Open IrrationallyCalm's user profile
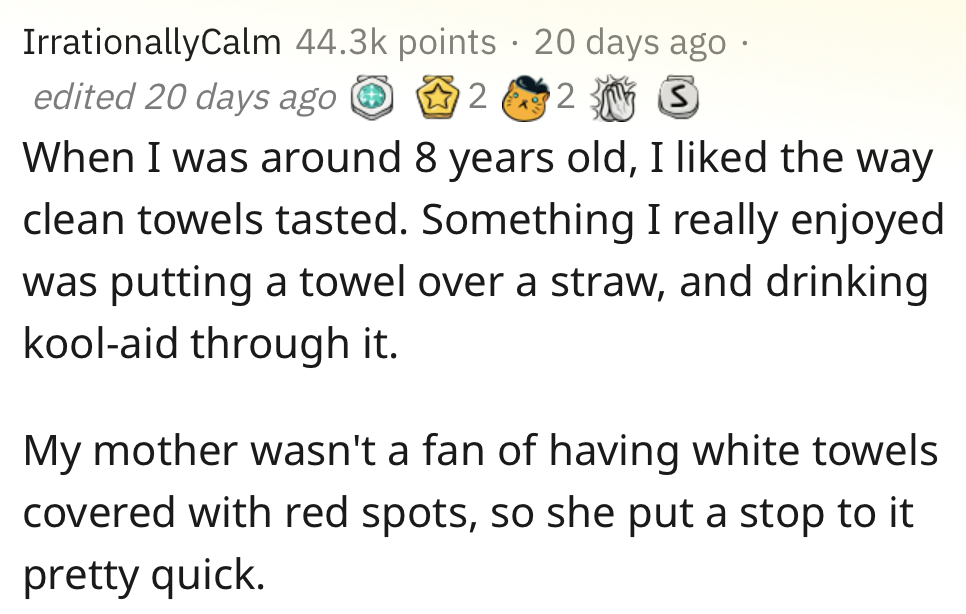Viewport: 966px width, 614px height. pos(151,42)
